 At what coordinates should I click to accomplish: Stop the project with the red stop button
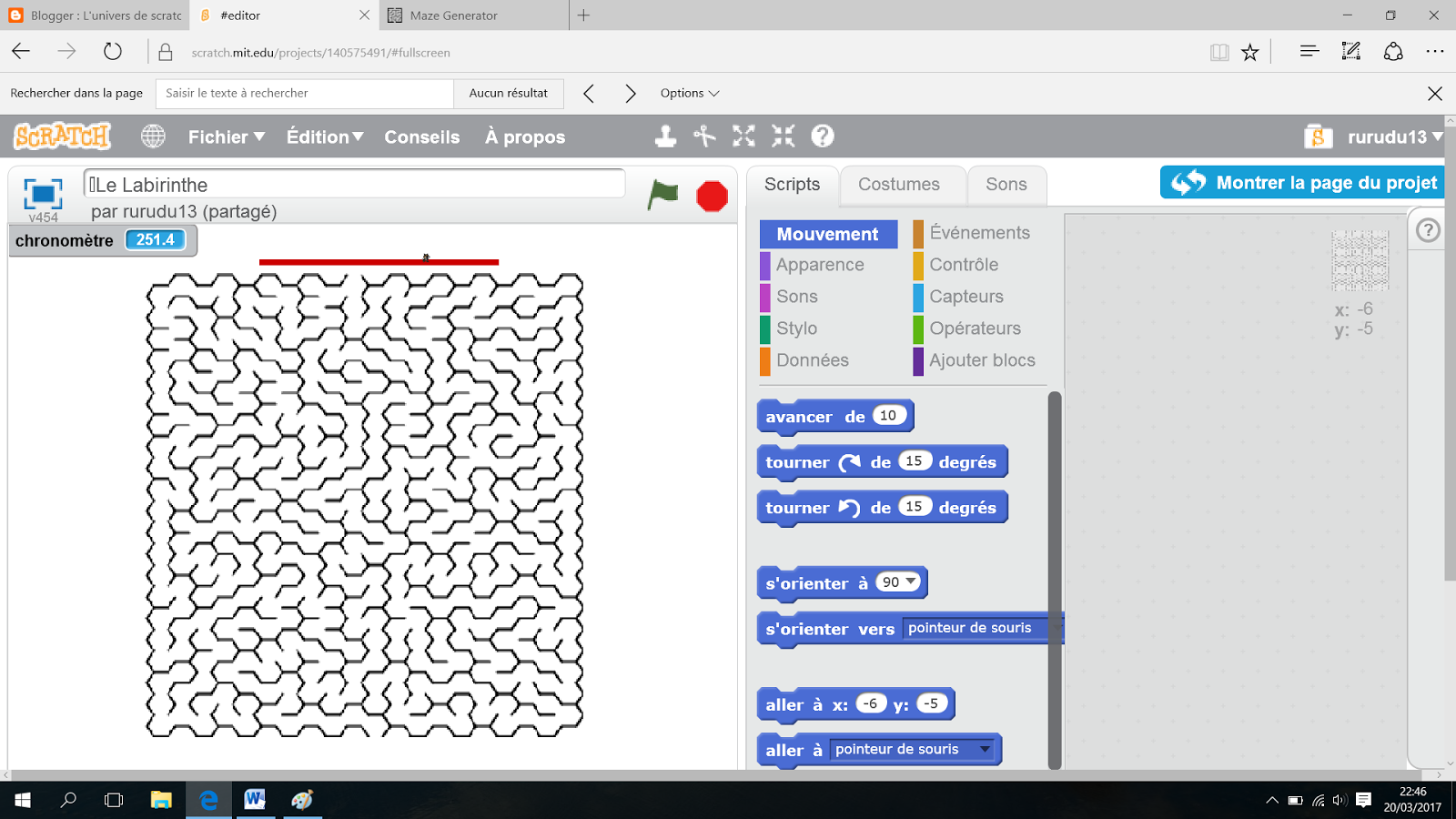(x=712, y=195)
